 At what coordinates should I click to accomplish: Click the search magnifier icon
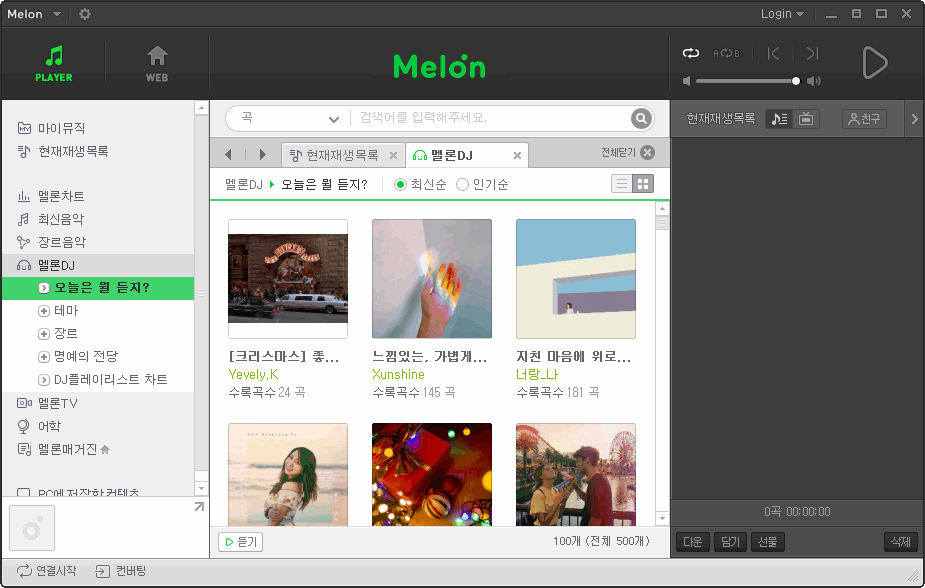coord(640,117)
